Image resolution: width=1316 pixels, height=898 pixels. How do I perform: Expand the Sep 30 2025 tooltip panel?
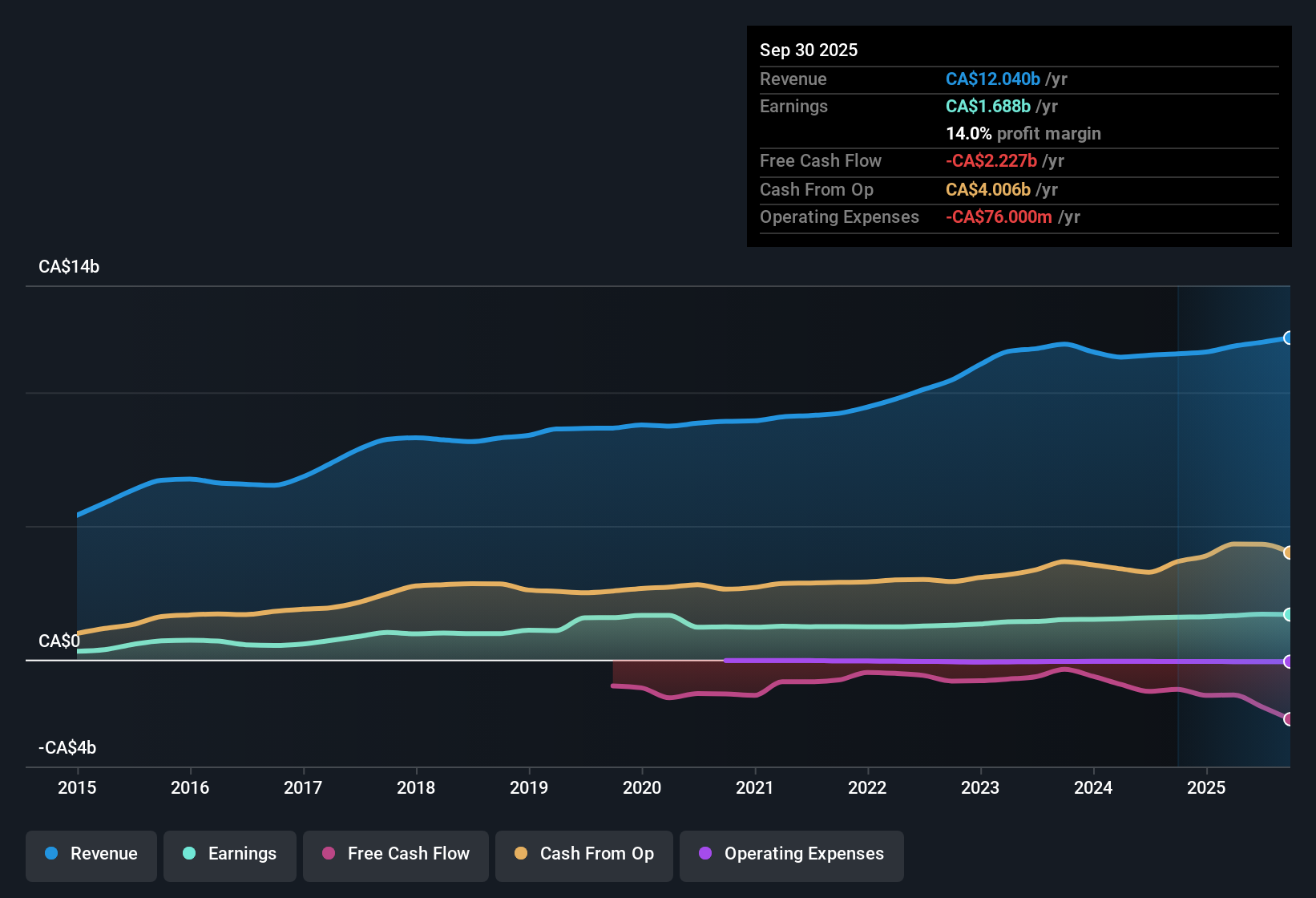tap(809, 50)
